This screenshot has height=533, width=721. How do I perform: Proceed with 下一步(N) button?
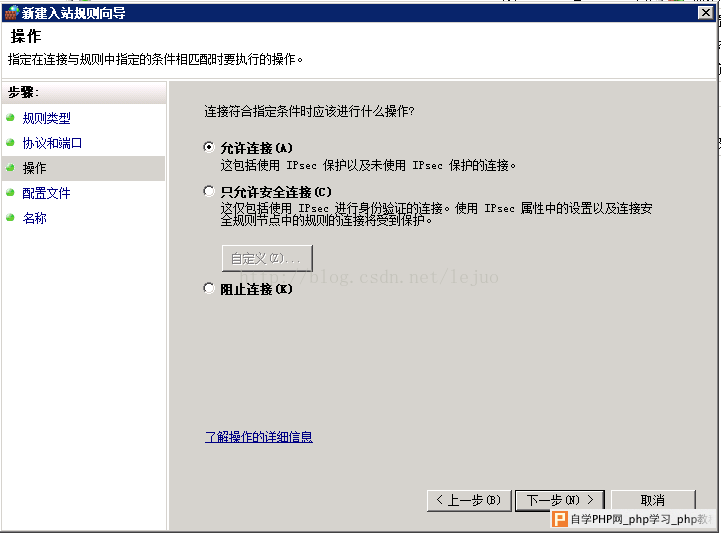[x=560, y=500]
